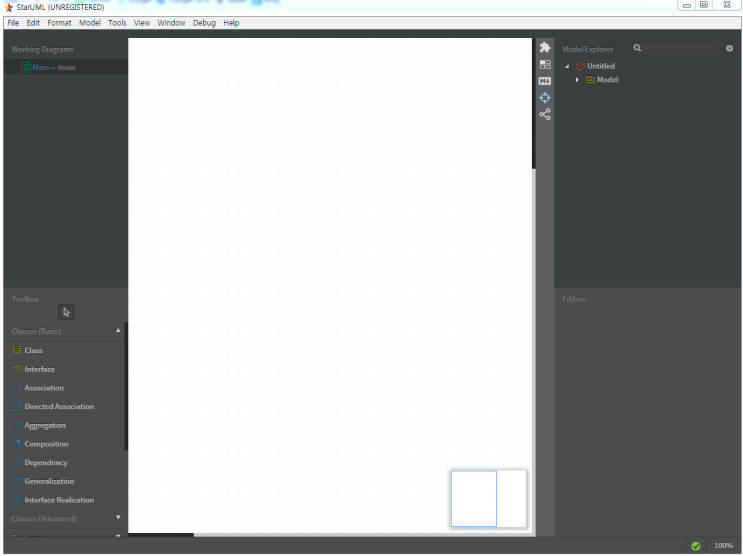Click the 100% zoom level in status bar
Image resolution: width=743 pixels, height=556 pixels.
(723, 546)
